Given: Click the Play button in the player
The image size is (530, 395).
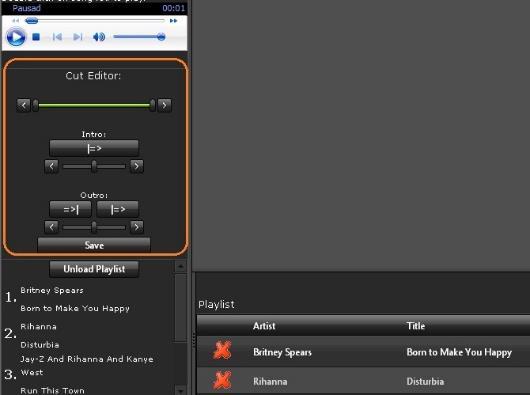Looking at the screenshot, I should point(16,37).
